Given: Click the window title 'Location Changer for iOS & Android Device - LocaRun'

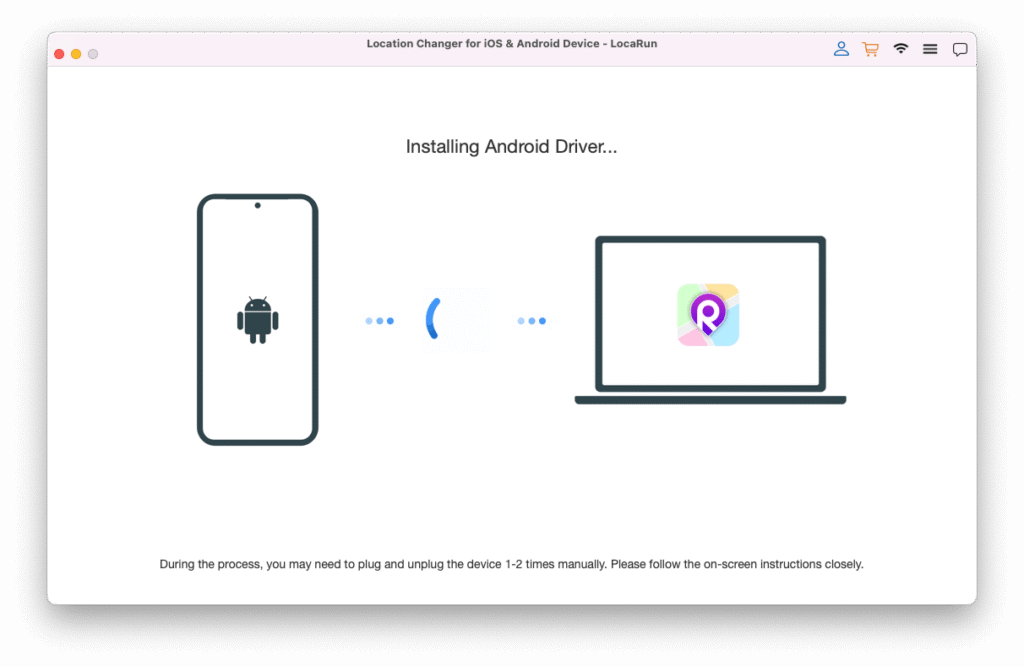Looking at the screenshot, I should (511, 44).
